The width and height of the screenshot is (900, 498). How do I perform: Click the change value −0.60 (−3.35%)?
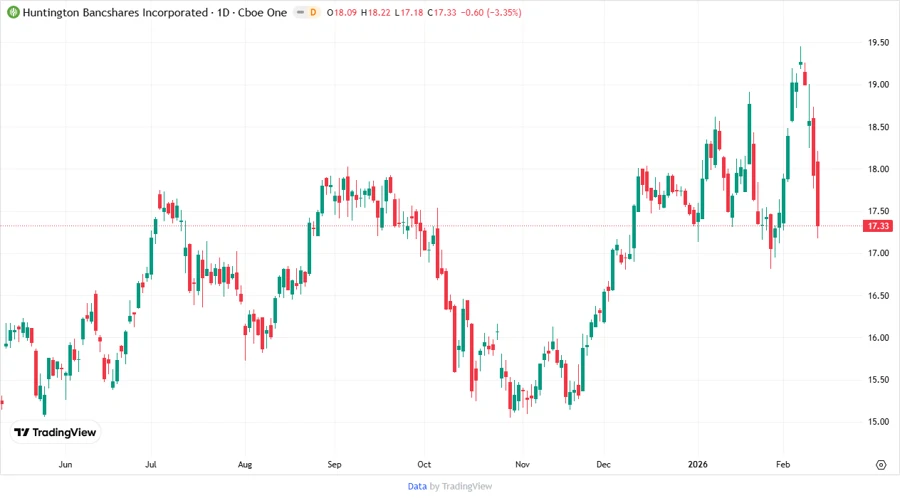click(491, 12)
